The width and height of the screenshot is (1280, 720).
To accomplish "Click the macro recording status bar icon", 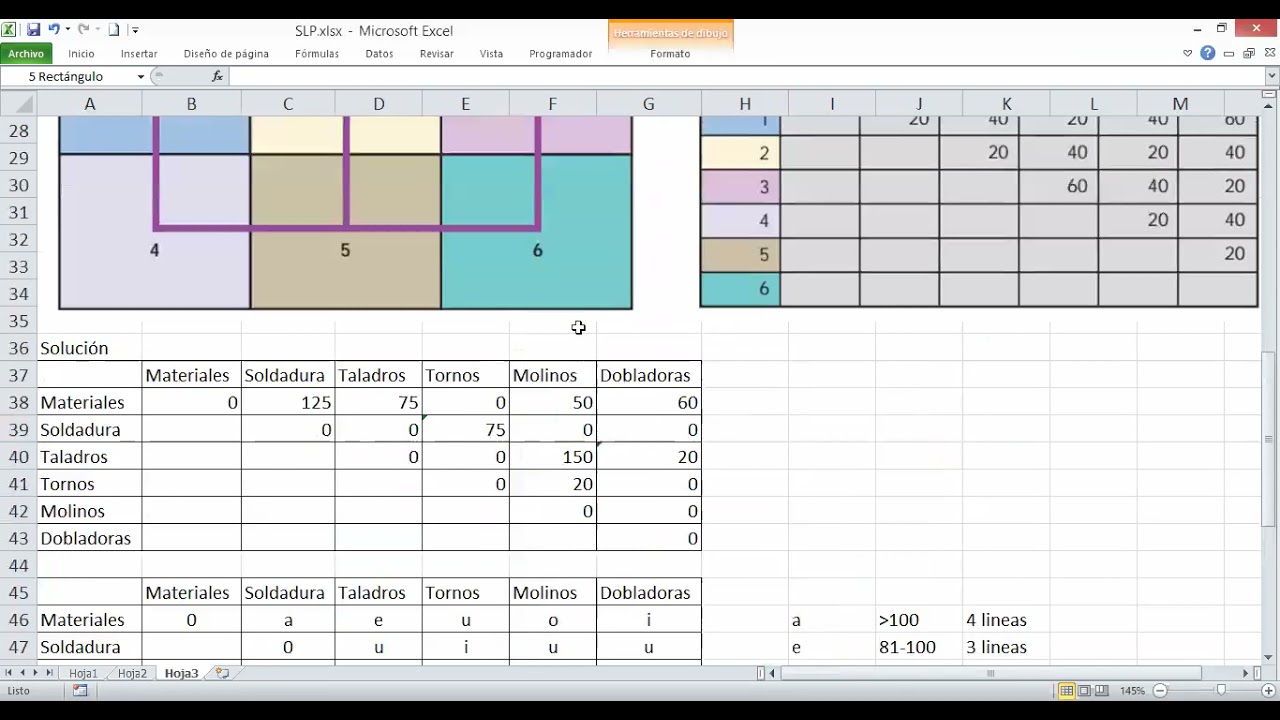I will click(80, 691).
